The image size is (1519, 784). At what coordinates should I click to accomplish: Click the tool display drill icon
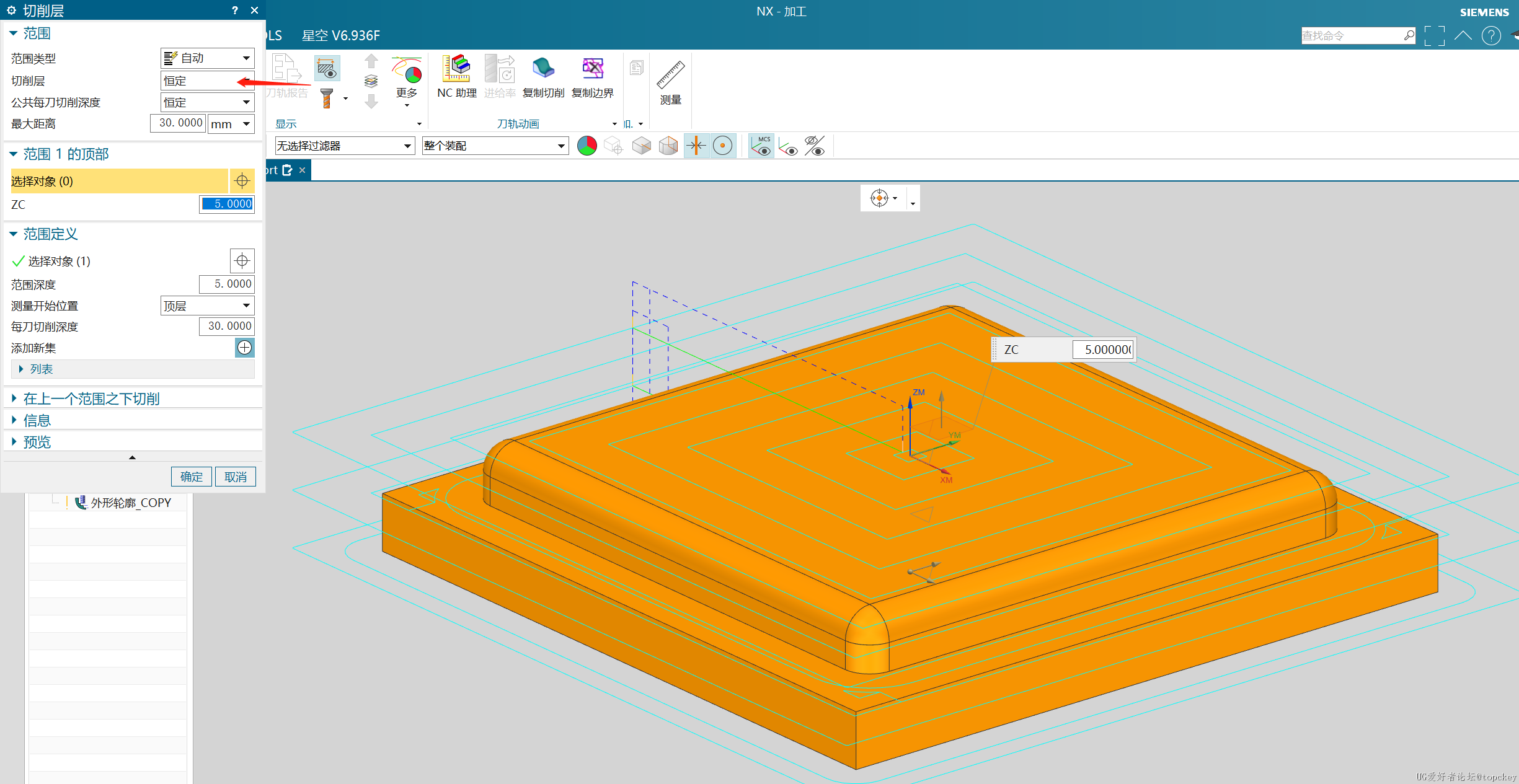[327, 98]
